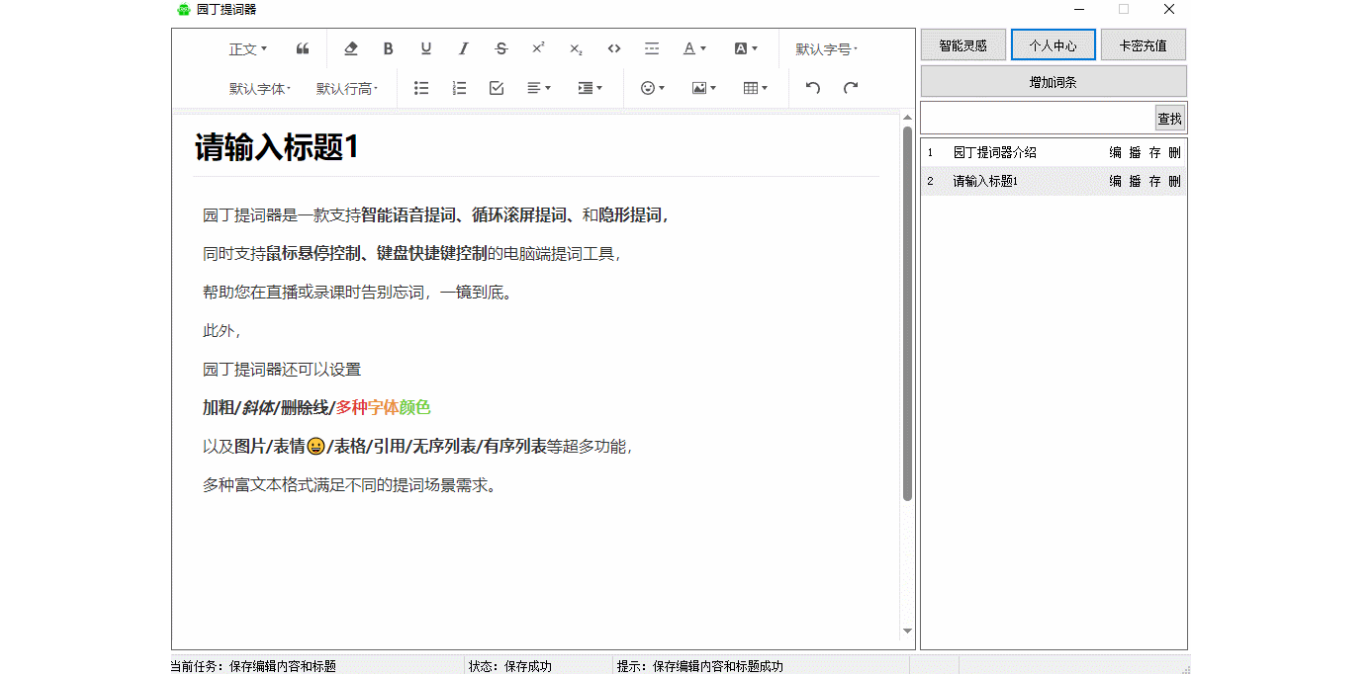Click the undo arrow icon
The height and width of the screenshot is (680, 1360).
coord(813,88)
